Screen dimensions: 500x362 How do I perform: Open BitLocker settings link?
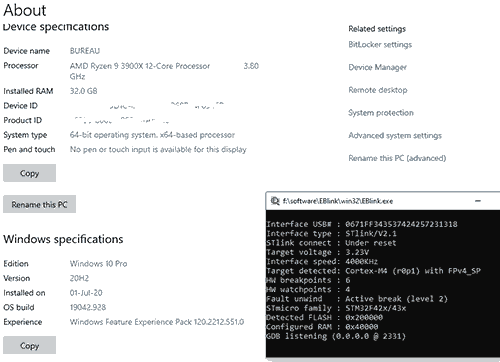[x=380, y=45]
